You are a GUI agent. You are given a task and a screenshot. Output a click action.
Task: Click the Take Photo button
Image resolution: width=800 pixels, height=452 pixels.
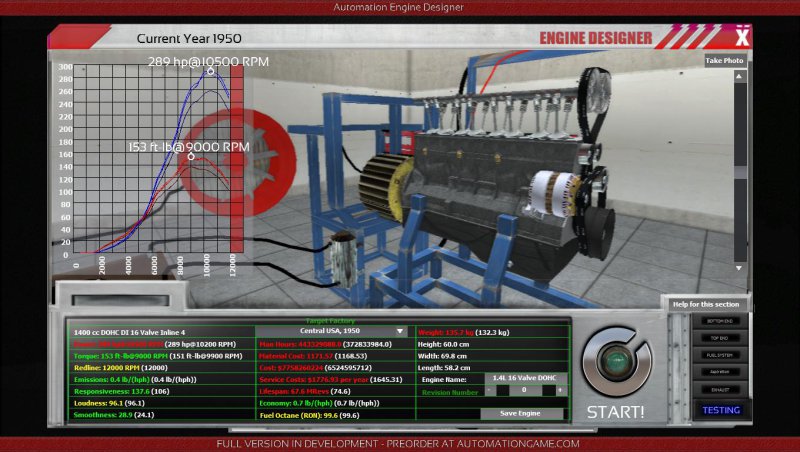pos(724,61)
